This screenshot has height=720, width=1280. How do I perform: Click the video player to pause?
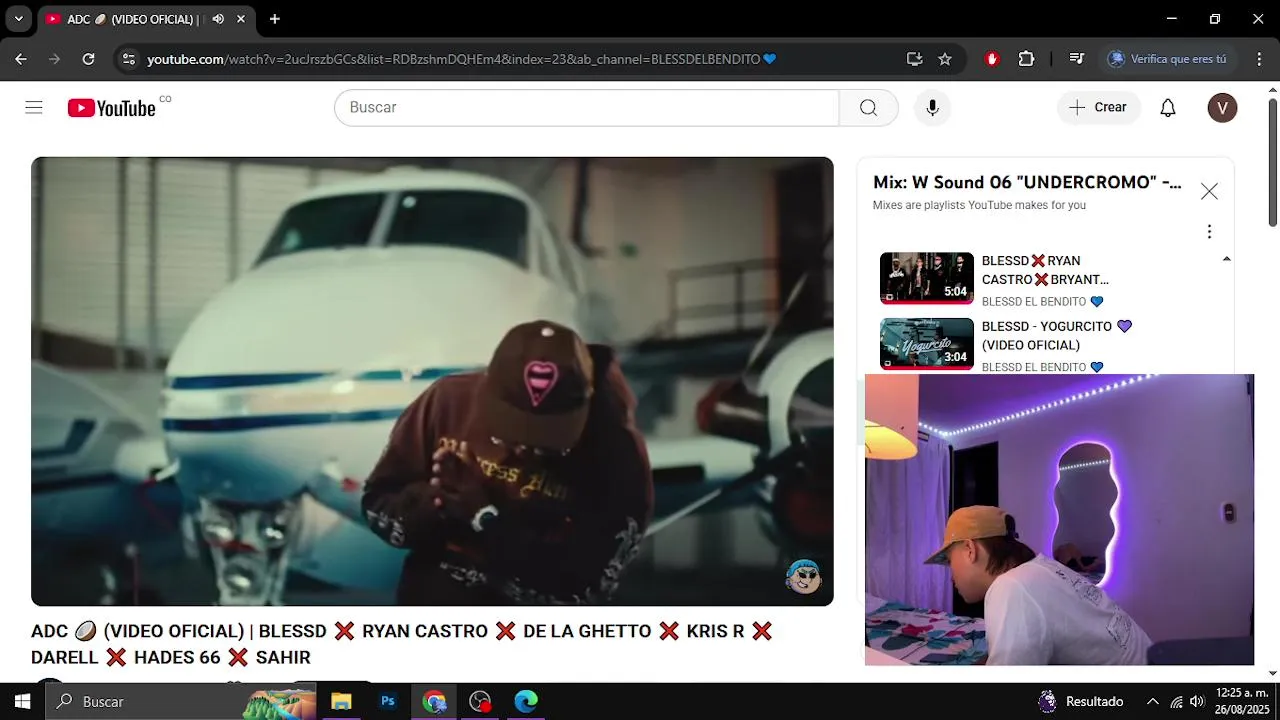432,381
